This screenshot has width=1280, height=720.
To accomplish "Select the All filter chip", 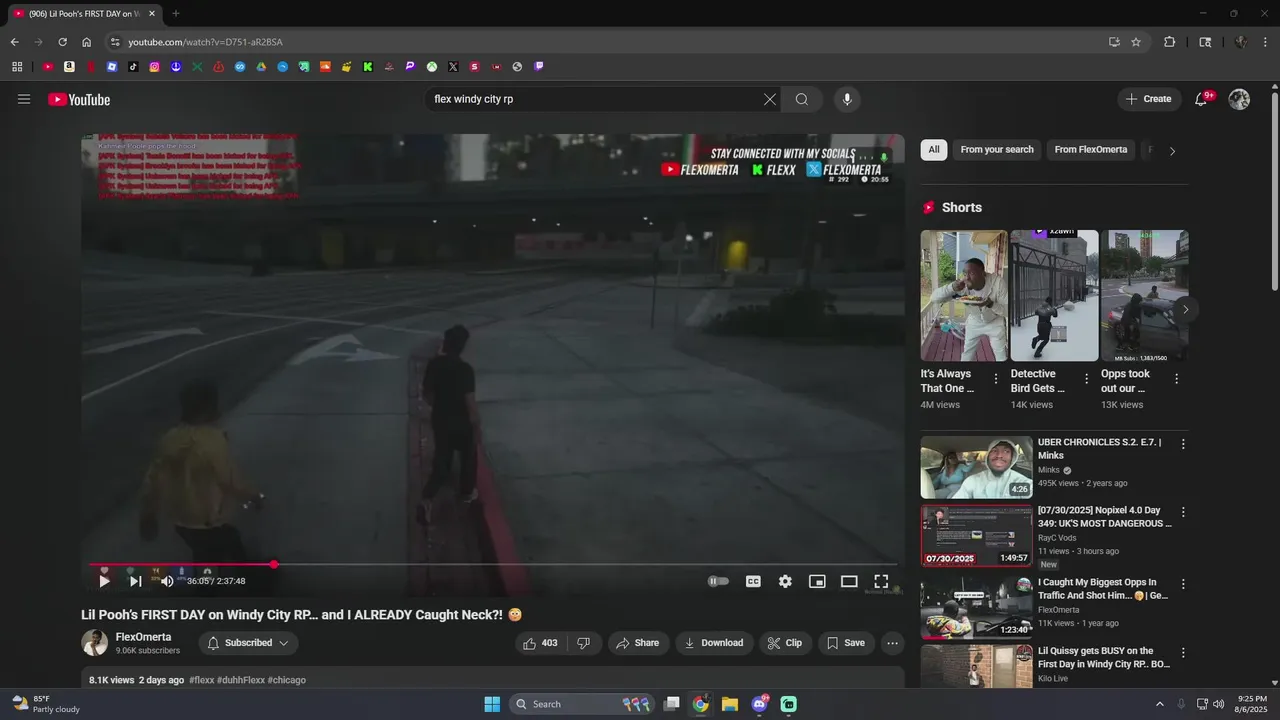I will pos(934,150).
